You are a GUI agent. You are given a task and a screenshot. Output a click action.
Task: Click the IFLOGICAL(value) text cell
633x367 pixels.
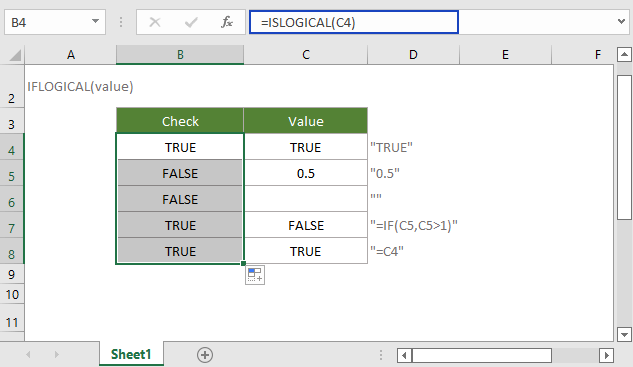click(x=80, y=86)
